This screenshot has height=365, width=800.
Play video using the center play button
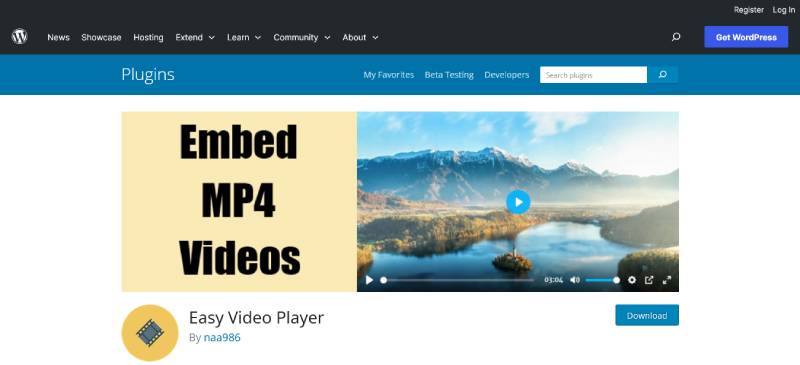click(x=518, y=202)
